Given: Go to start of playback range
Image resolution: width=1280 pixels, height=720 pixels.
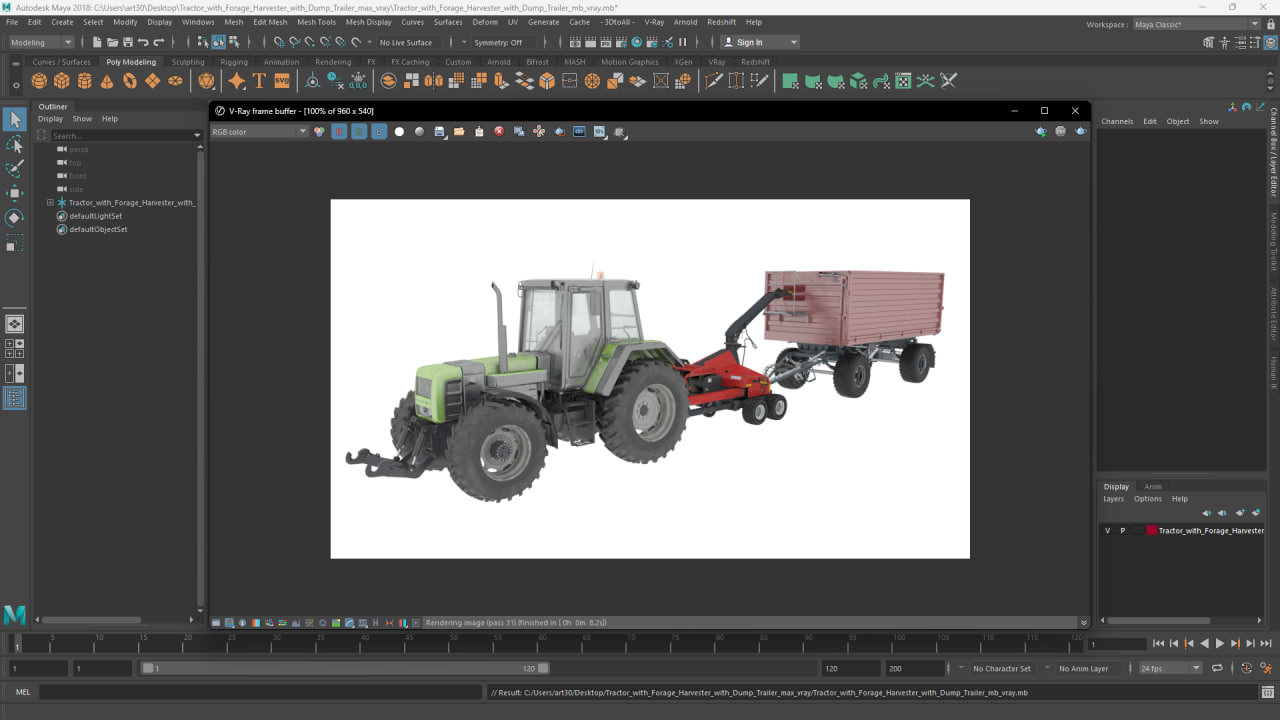Looking at the screenshot, I should pyautogui.click(x=1158, y=644).
